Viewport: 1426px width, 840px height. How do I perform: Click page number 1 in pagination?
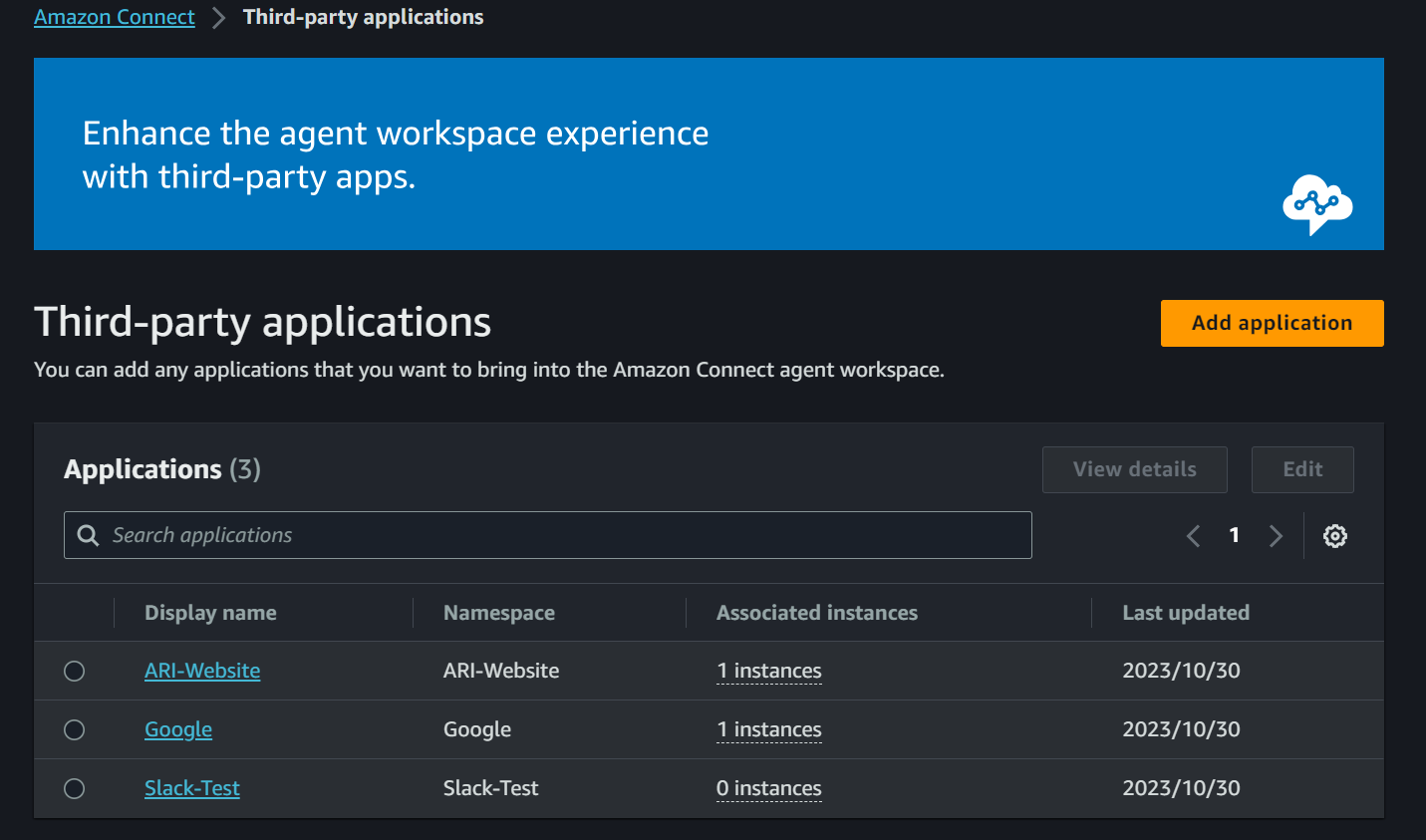tap(1234, 535)
